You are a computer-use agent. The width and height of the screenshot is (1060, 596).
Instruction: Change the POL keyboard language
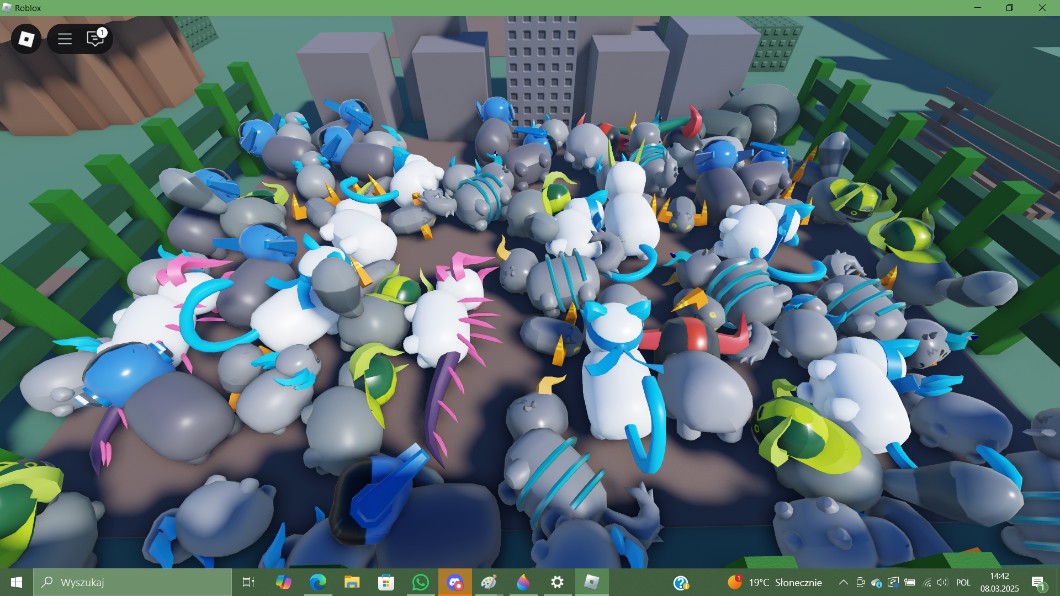pos(963,582)
